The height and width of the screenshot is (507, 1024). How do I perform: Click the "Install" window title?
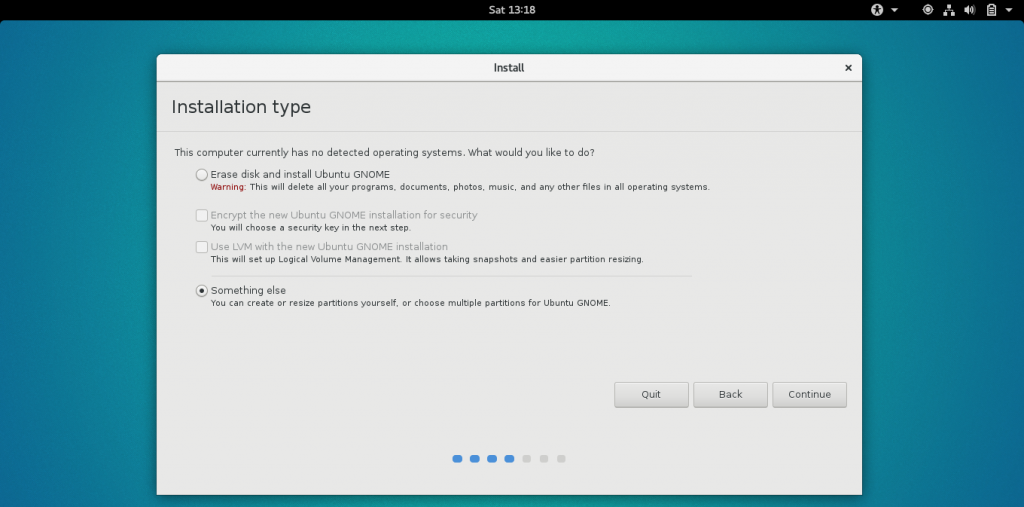[x=509, y=68]
